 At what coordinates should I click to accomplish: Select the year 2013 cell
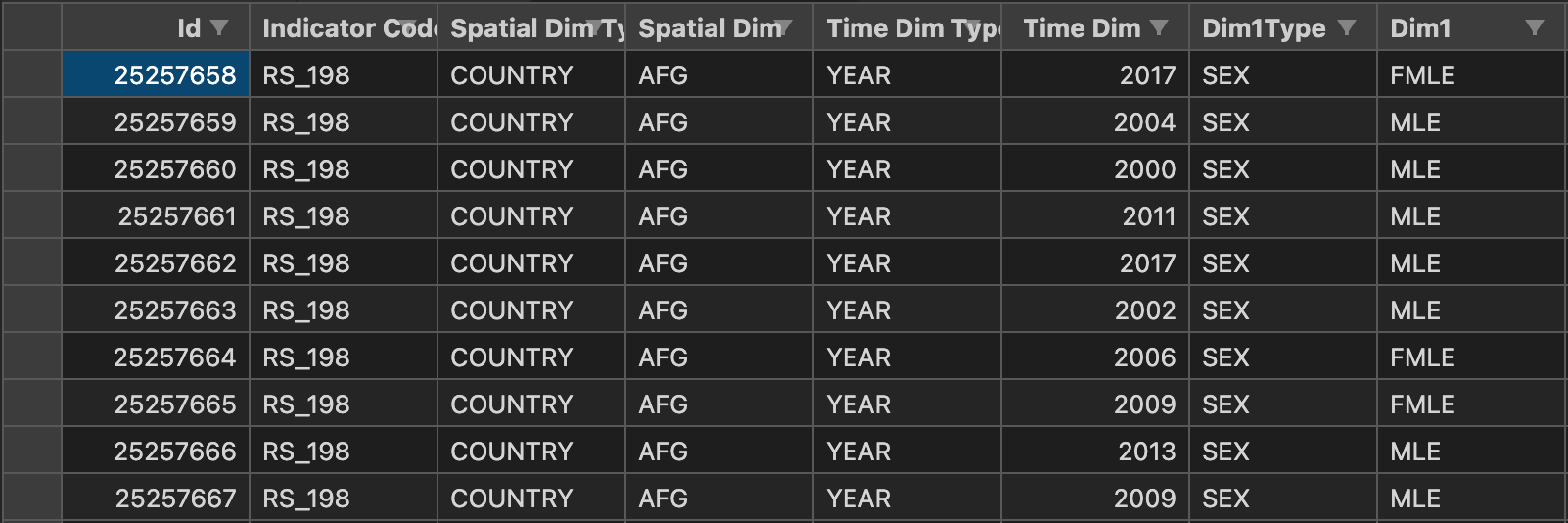(1095, 451)
